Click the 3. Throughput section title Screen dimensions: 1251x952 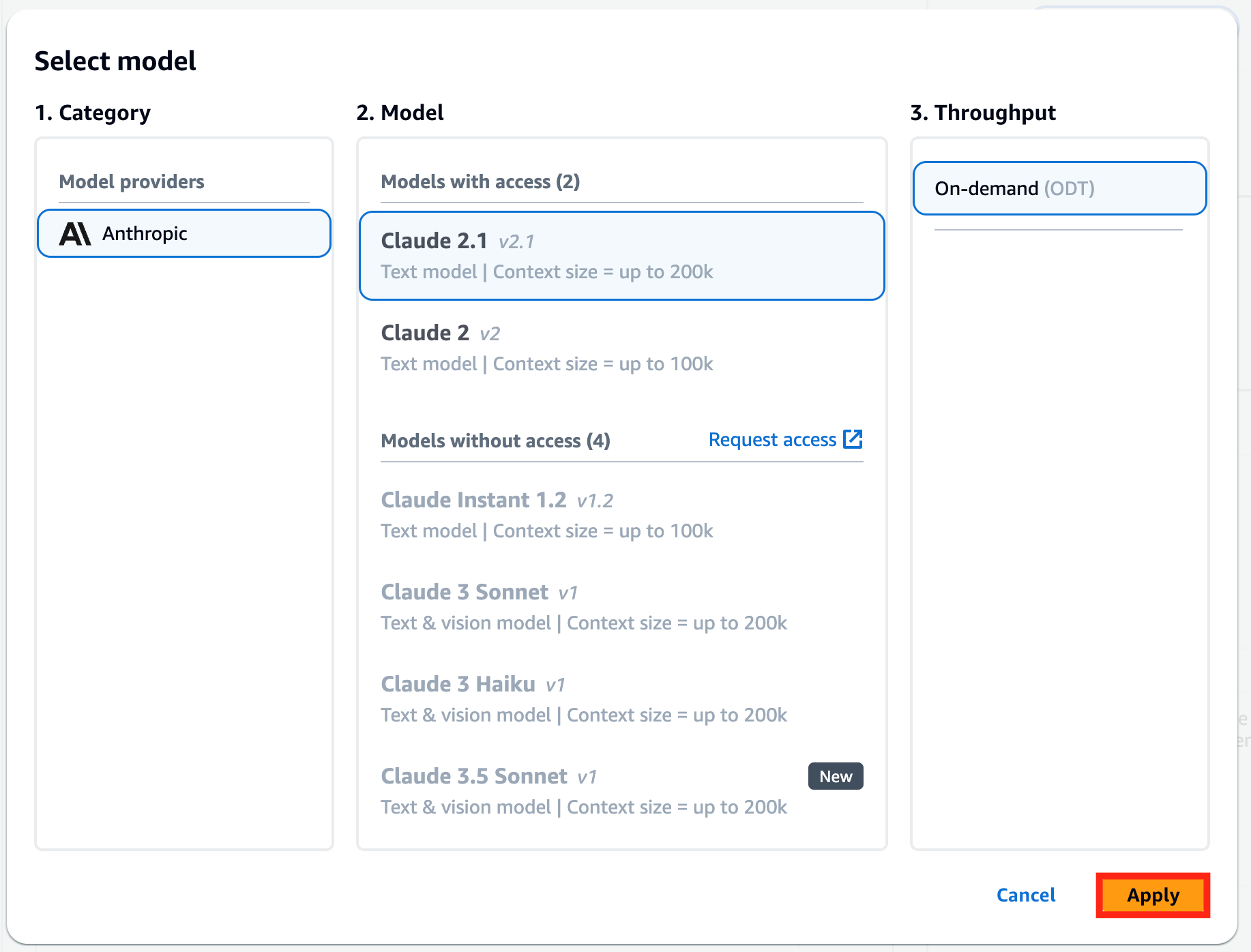point(983,113)
